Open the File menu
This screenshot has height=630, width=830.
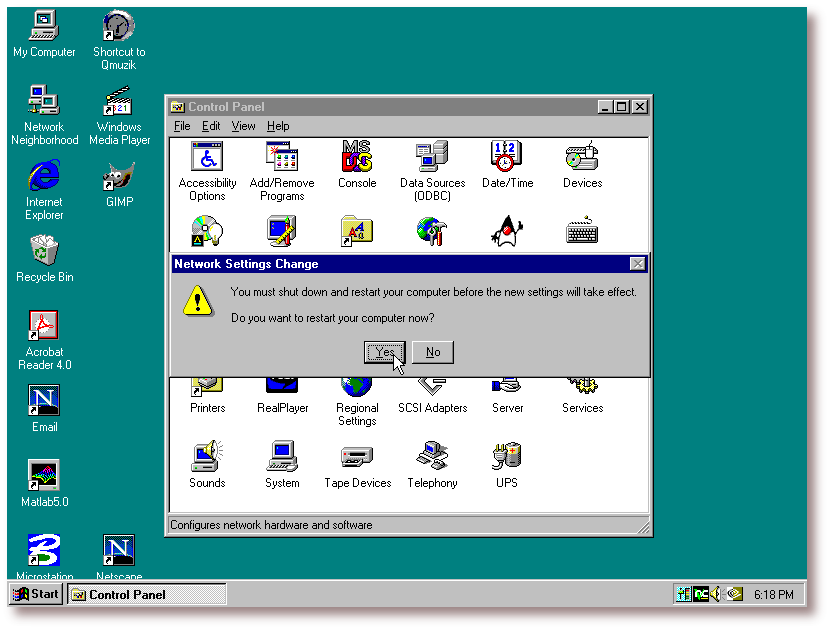coord(182,126)
